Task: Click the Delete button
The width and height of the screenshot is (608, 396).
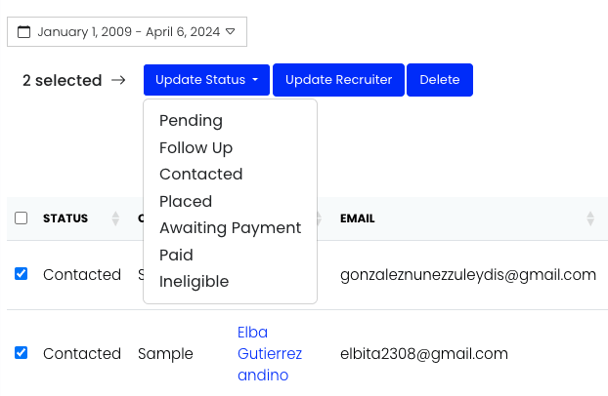Action: pos(440,80)
